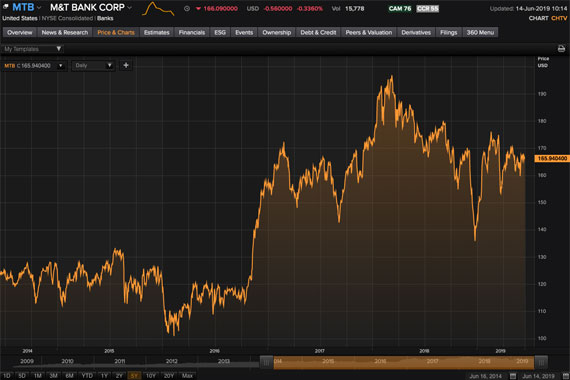Screen dimensions: 570x380
Task: Open the Daily interval dropdown
Action: [x=93, y=65]
